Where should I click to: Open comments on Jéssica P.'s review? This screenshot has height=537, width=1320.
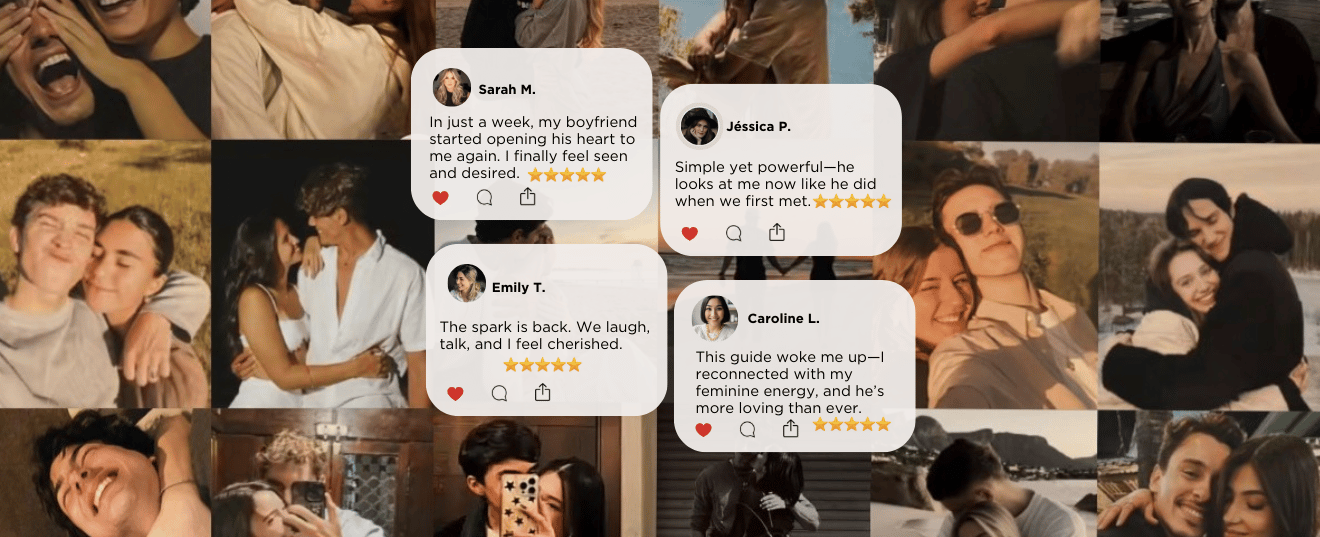click(734, 233)
